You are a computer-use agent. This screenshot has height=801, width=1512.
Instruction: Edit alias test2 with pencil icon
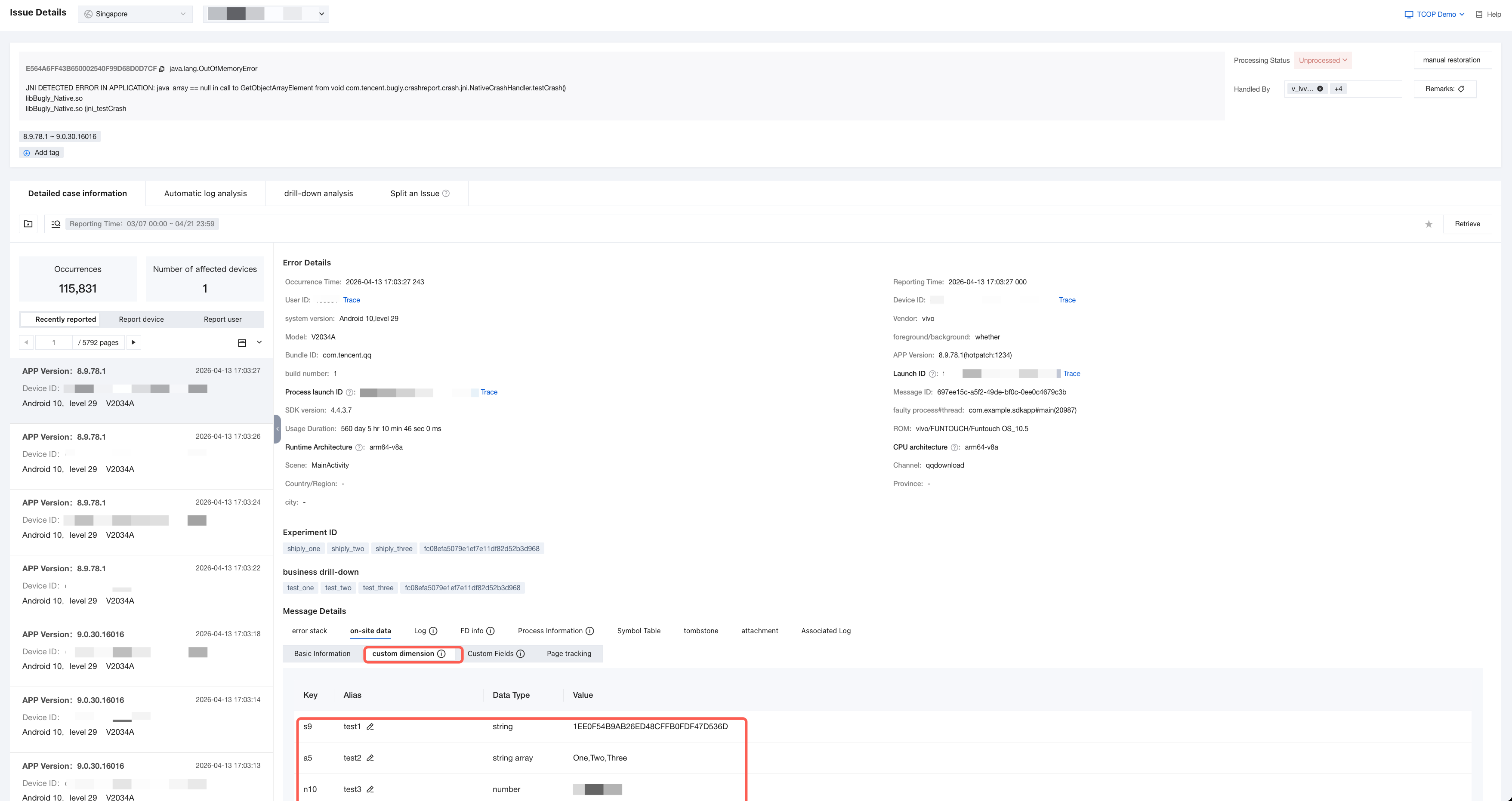(x=370, y=758)
